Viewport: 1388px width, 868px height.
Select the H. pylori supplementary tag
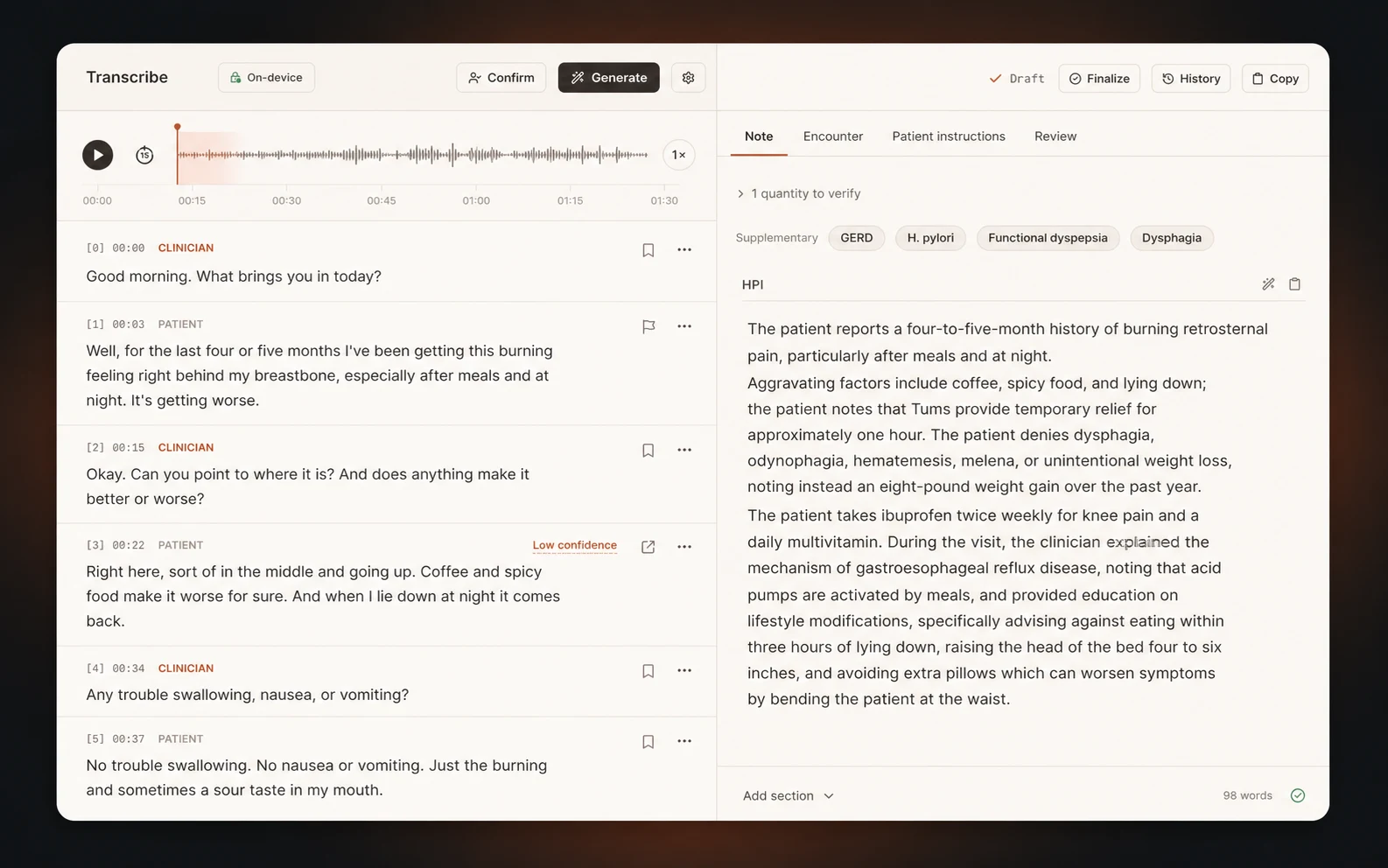pos(930,238)
